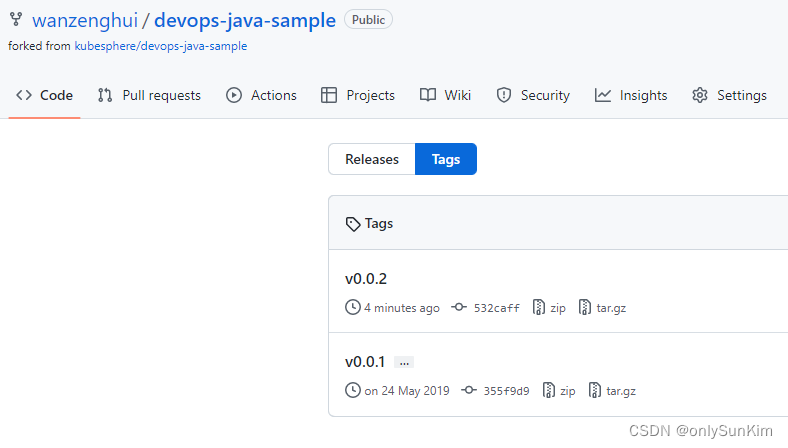
Task: Click the zip archive icon for v0.0.2
Action: point(538,307)
